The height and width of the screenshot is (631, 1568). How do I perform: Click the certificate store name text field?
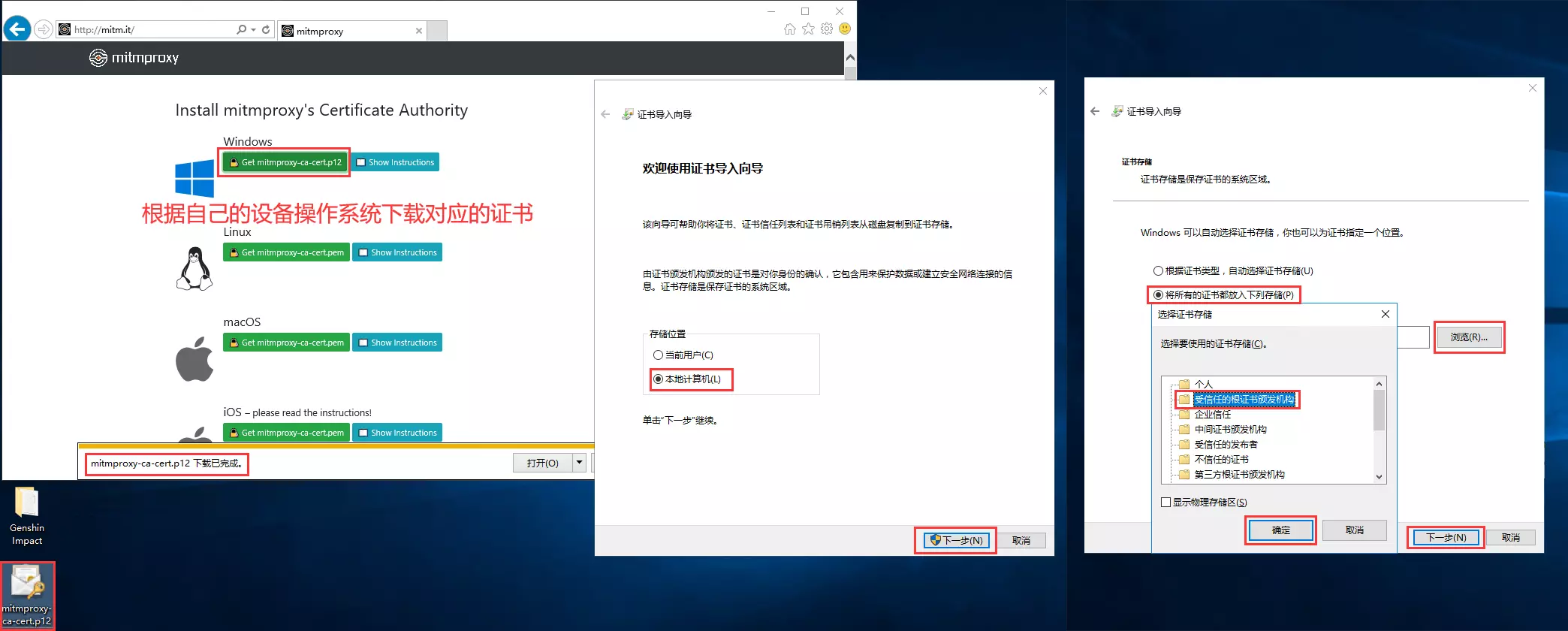(1413, 337)
